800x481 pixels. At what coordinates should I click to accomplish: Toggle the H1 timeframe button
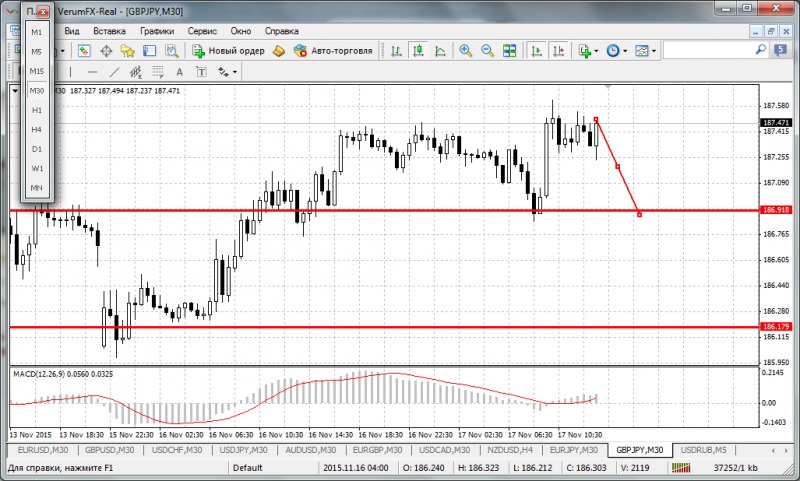tap(37, 110)
